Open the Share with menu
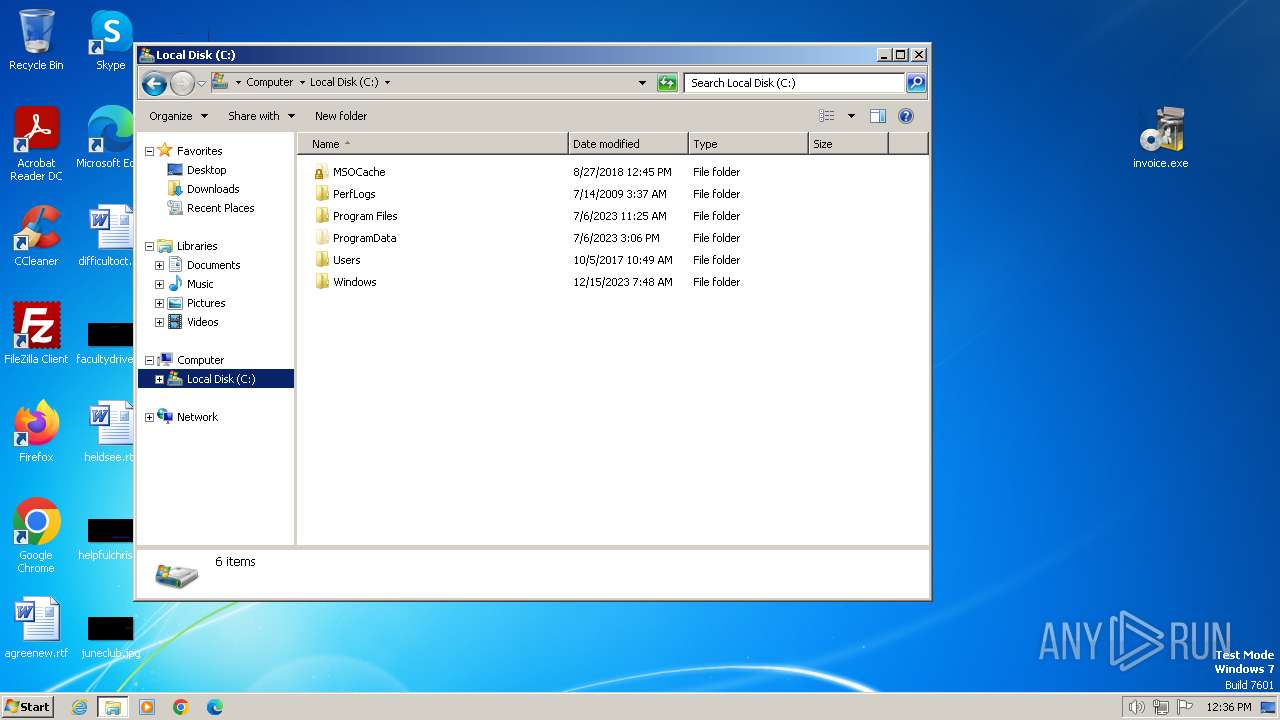This screenshot has width=1280, height=720. click(x=261, y=116)
